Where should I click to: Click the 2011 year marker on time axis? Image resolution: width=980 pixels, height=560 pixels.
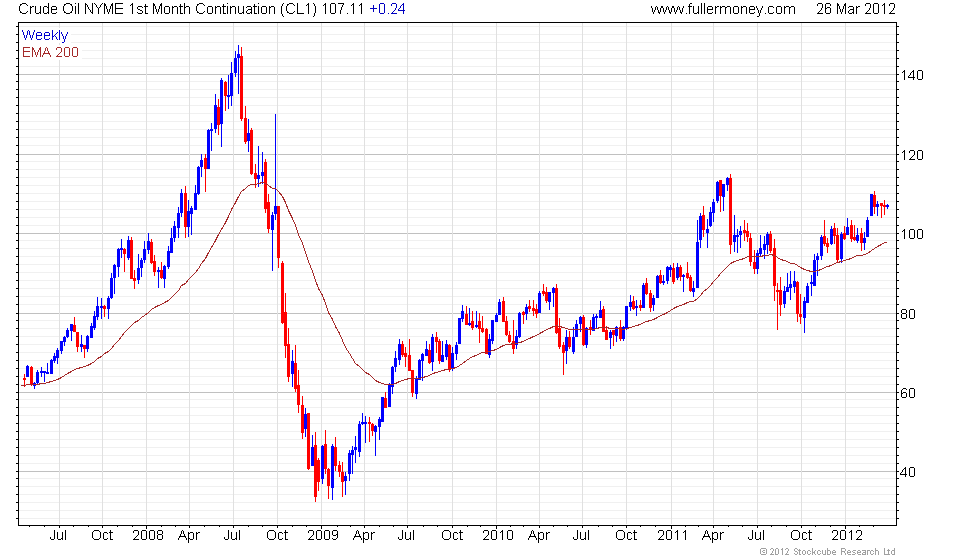click(x=672, y=536)
